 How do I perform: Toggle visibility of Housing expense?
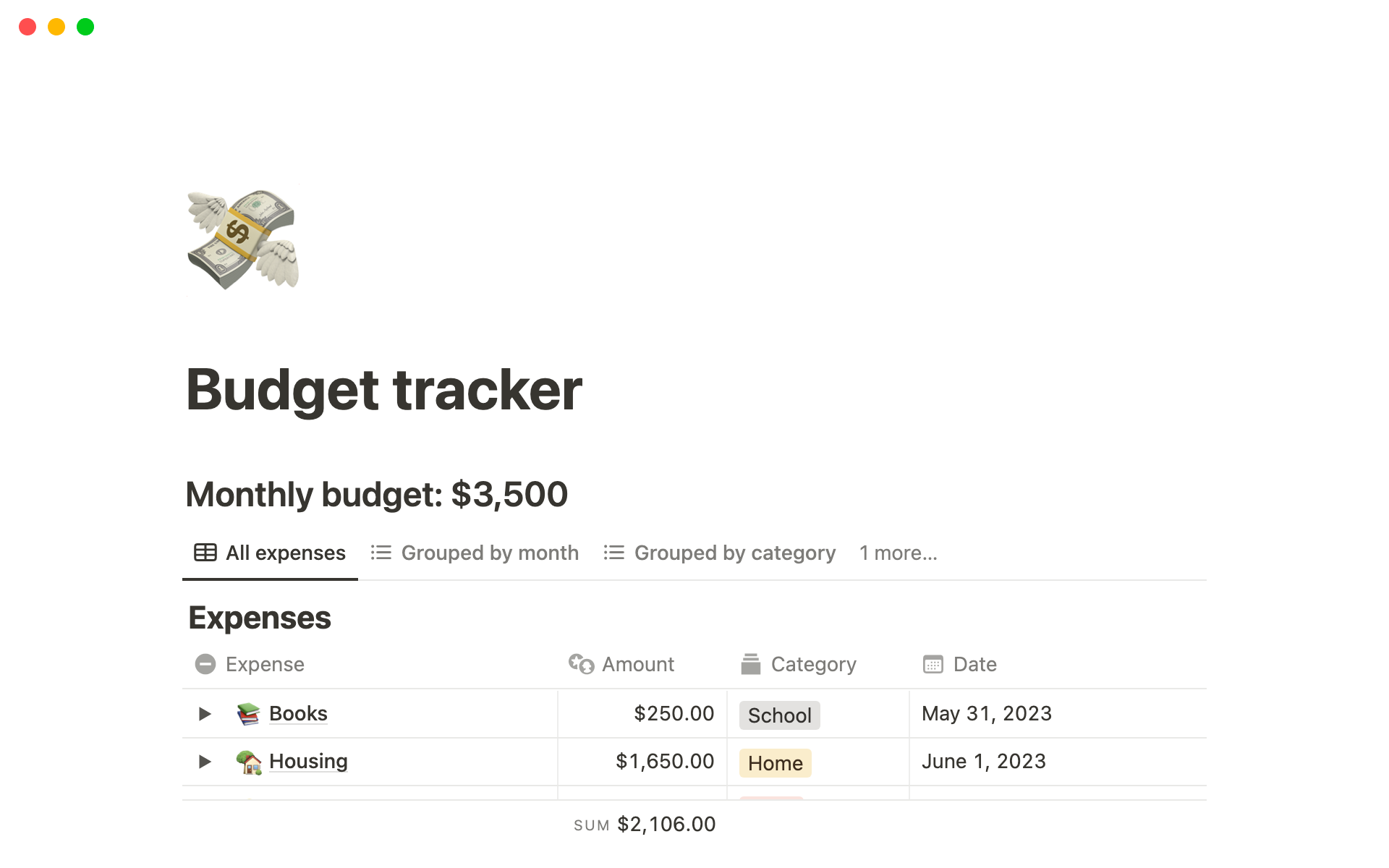coord(205,761)
